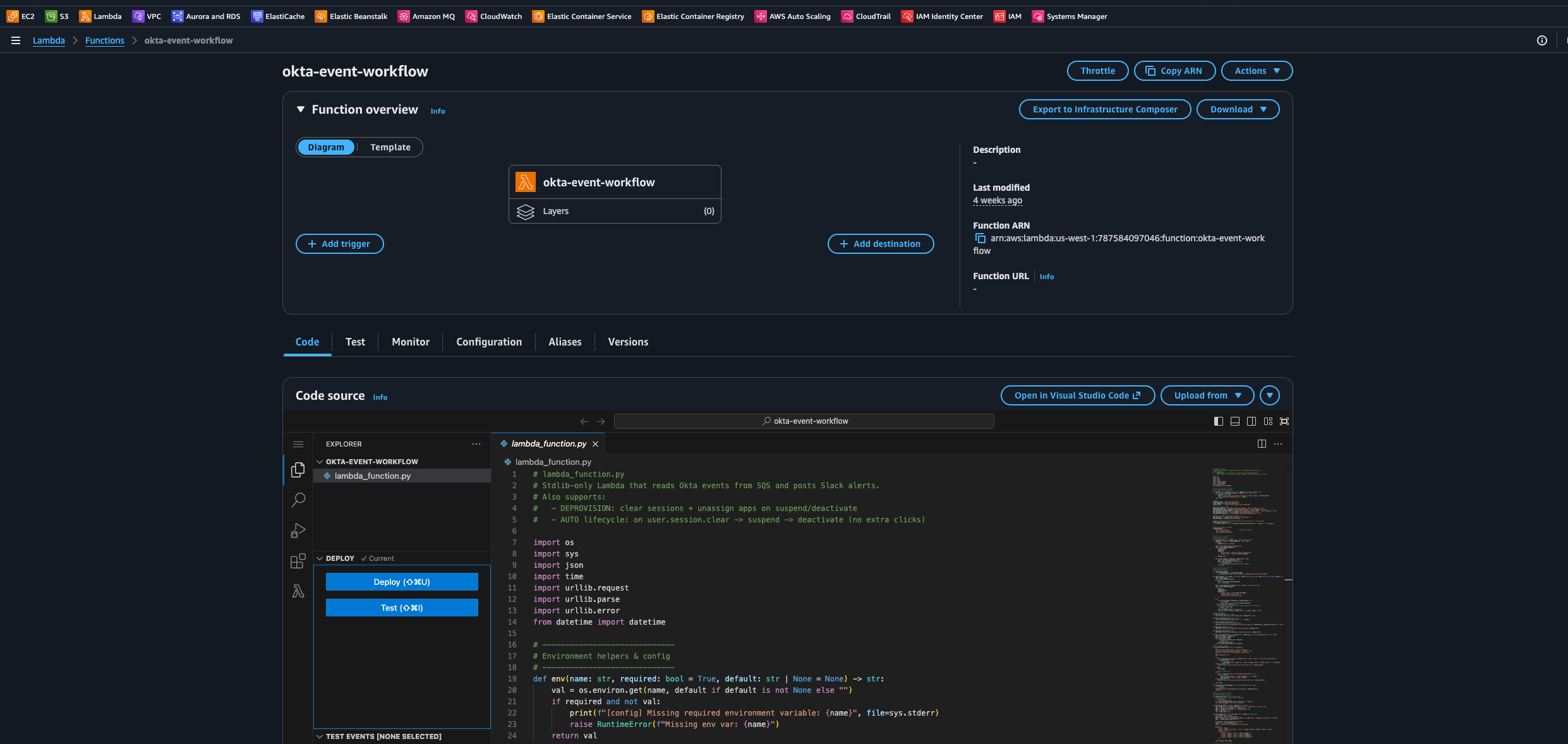1568x744 pixels.
Task: Expand the Upload from dropdown
Action: (1207, 395)
